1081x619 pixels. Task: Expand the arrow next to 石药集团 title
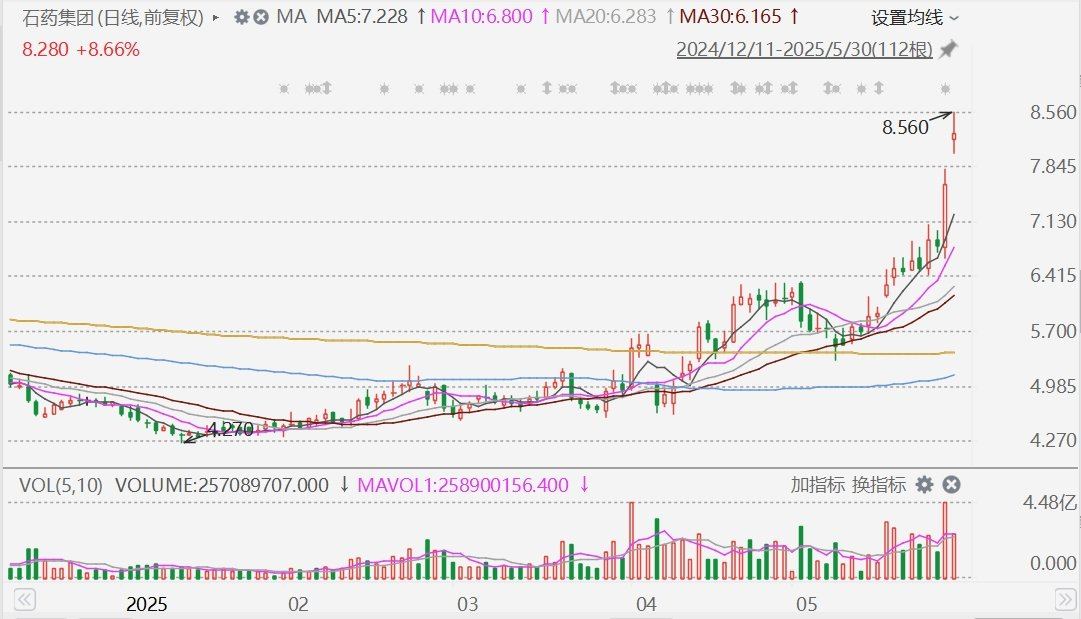coord(217,17)
